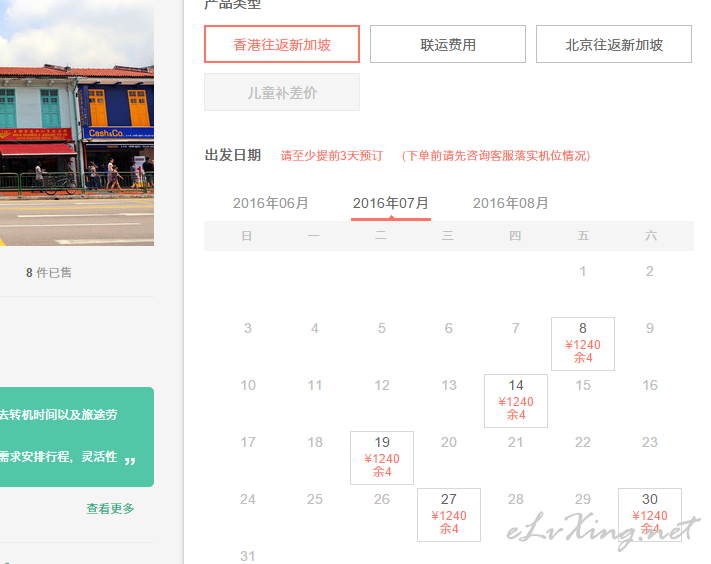Click the disabled 儿童补差价 option
Viewport: 711px width, 564px height.
282,92
